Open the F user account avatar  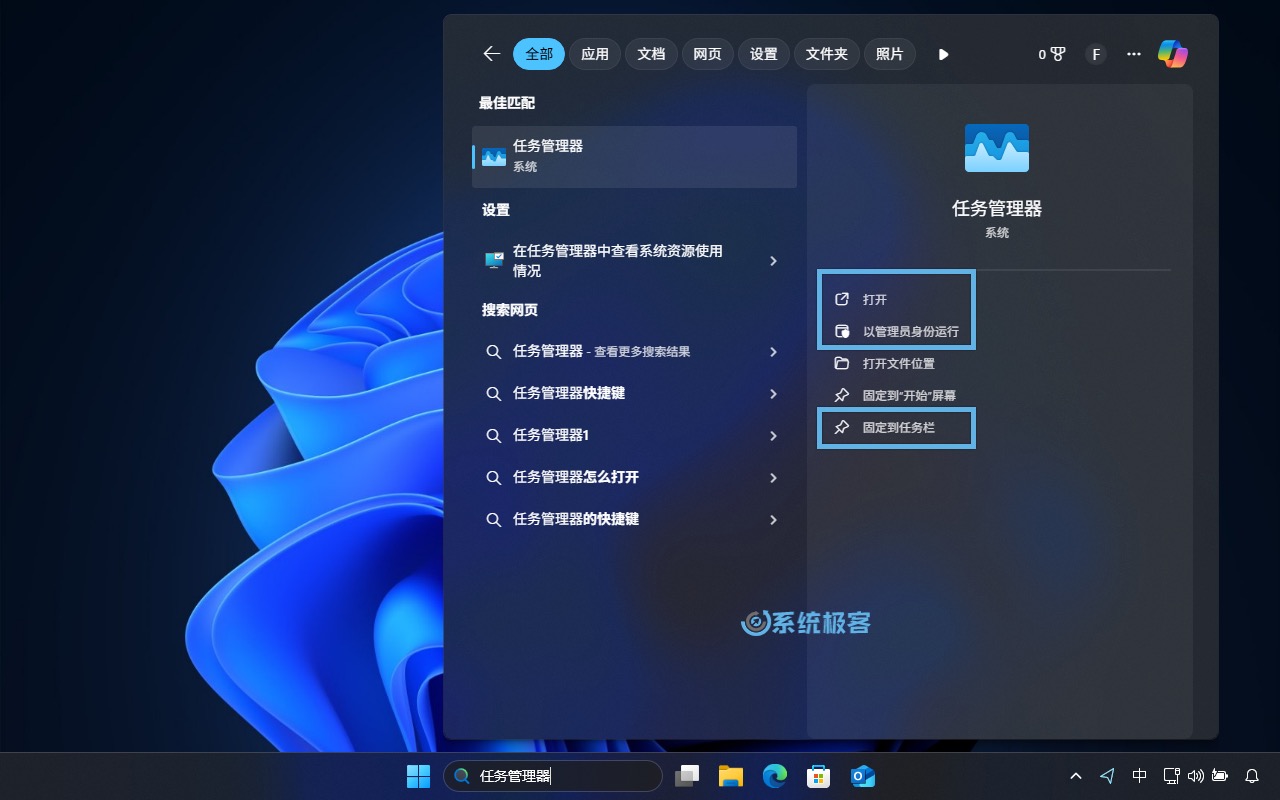1096,54
